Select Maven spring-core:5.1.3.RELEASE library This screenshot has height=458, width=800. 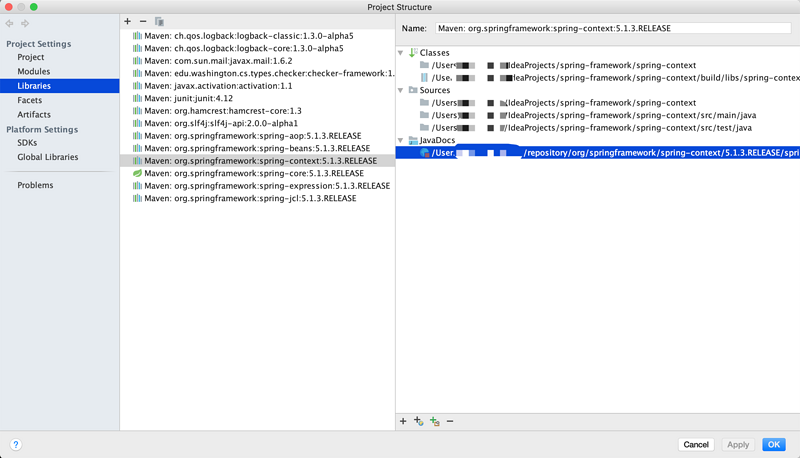pos(258,173)
